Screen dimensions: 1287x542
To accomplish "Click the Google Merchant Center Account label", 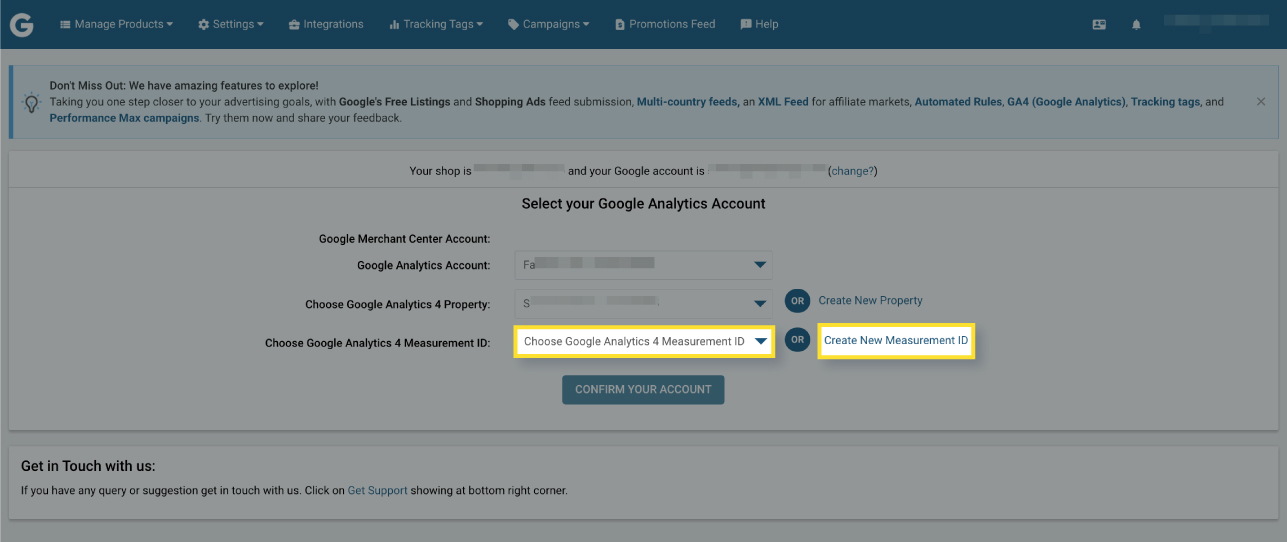I will [x=404, y=239].
